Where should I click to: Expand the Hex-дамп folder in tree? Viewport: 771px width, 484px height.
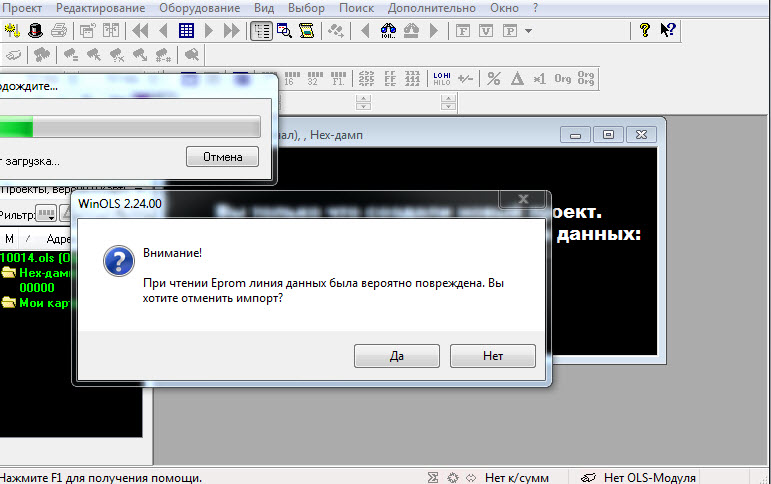pyautogui.click(x=9, y=272)
